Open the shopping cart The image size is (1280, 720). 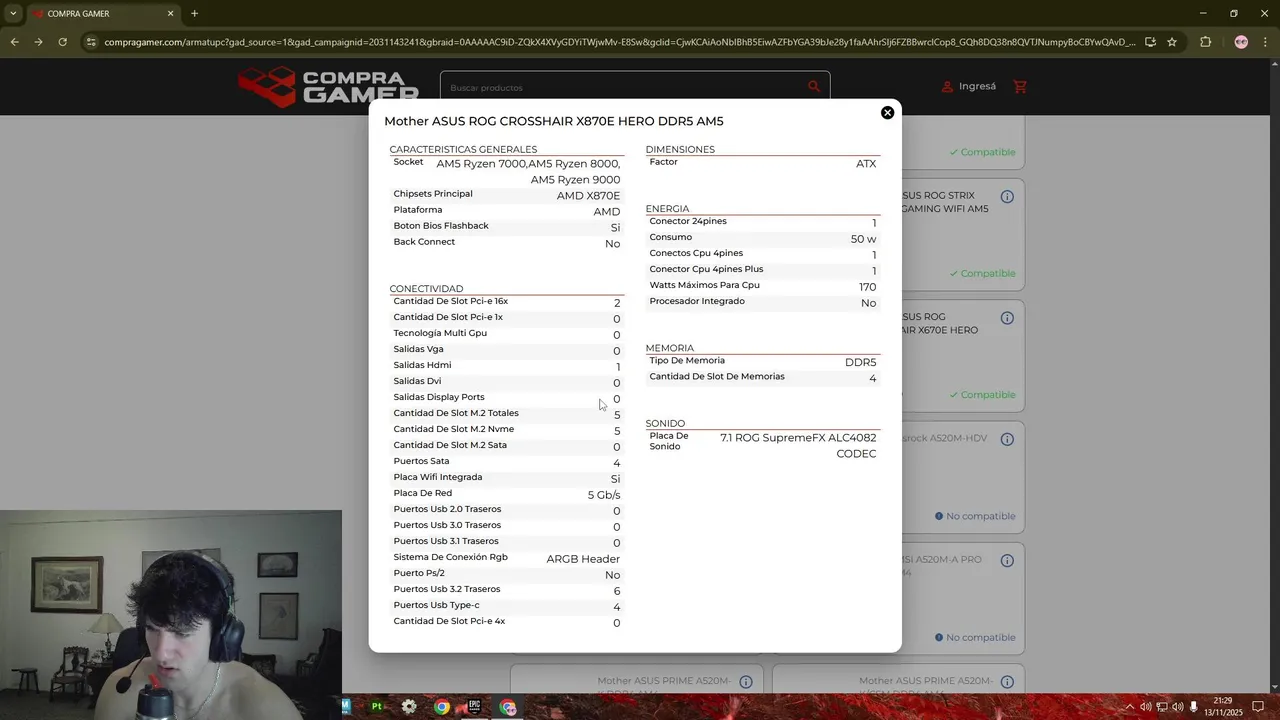1020,87
